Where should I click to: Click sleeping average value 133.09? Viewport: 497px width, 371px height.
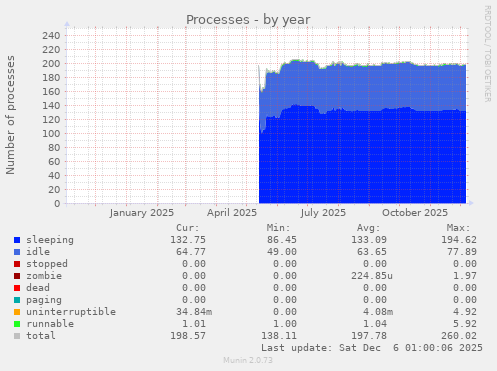pyautogui.click(x=369, y=240)
